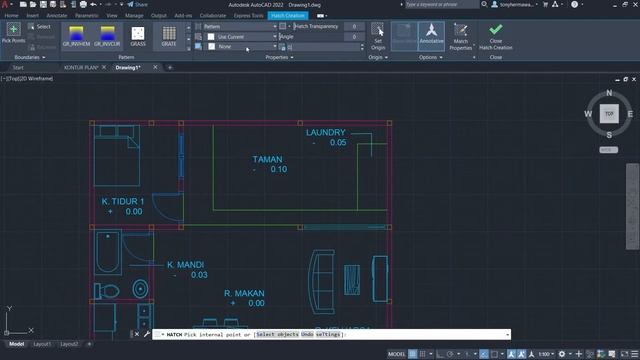Click the Use Current color swatch

click(211, 37)
